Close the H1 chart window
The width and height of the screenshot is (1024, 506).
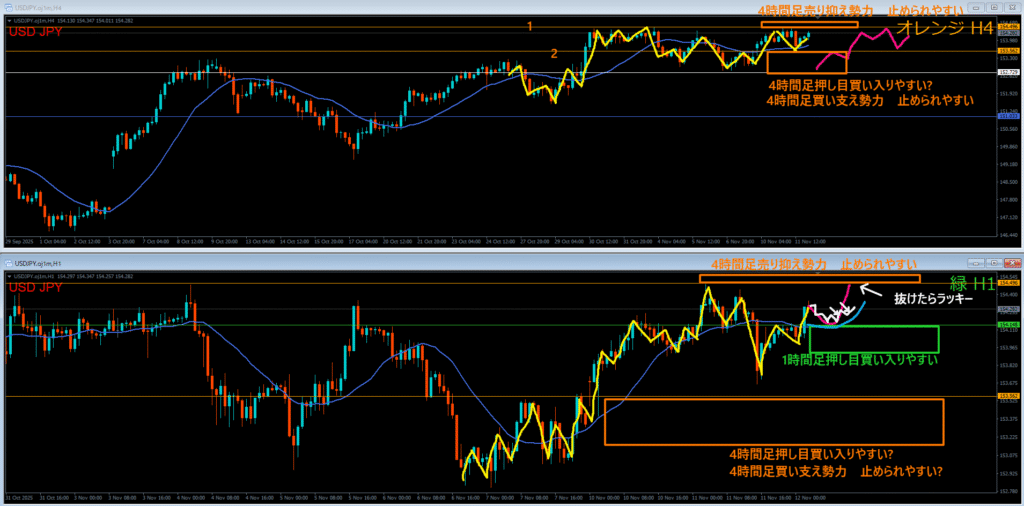click(1012, 263)
